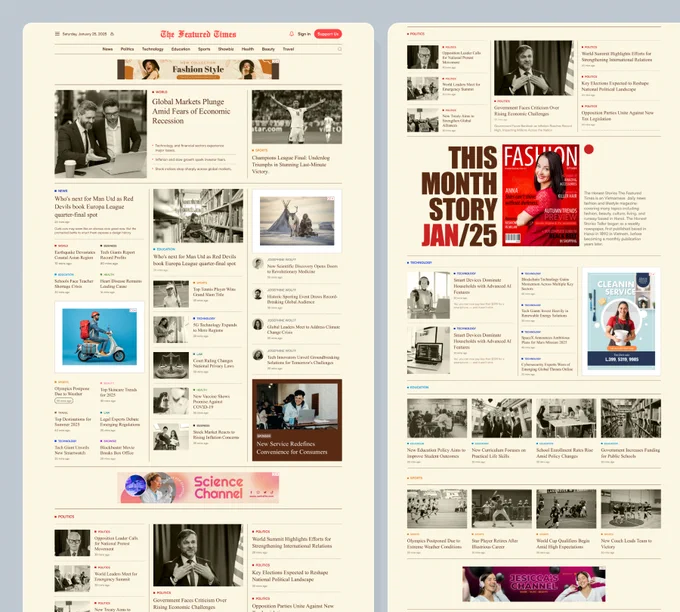Viewport: 680px width, 612px height.
Task: Open the Health nav item
Action: (x=248, y=49)
